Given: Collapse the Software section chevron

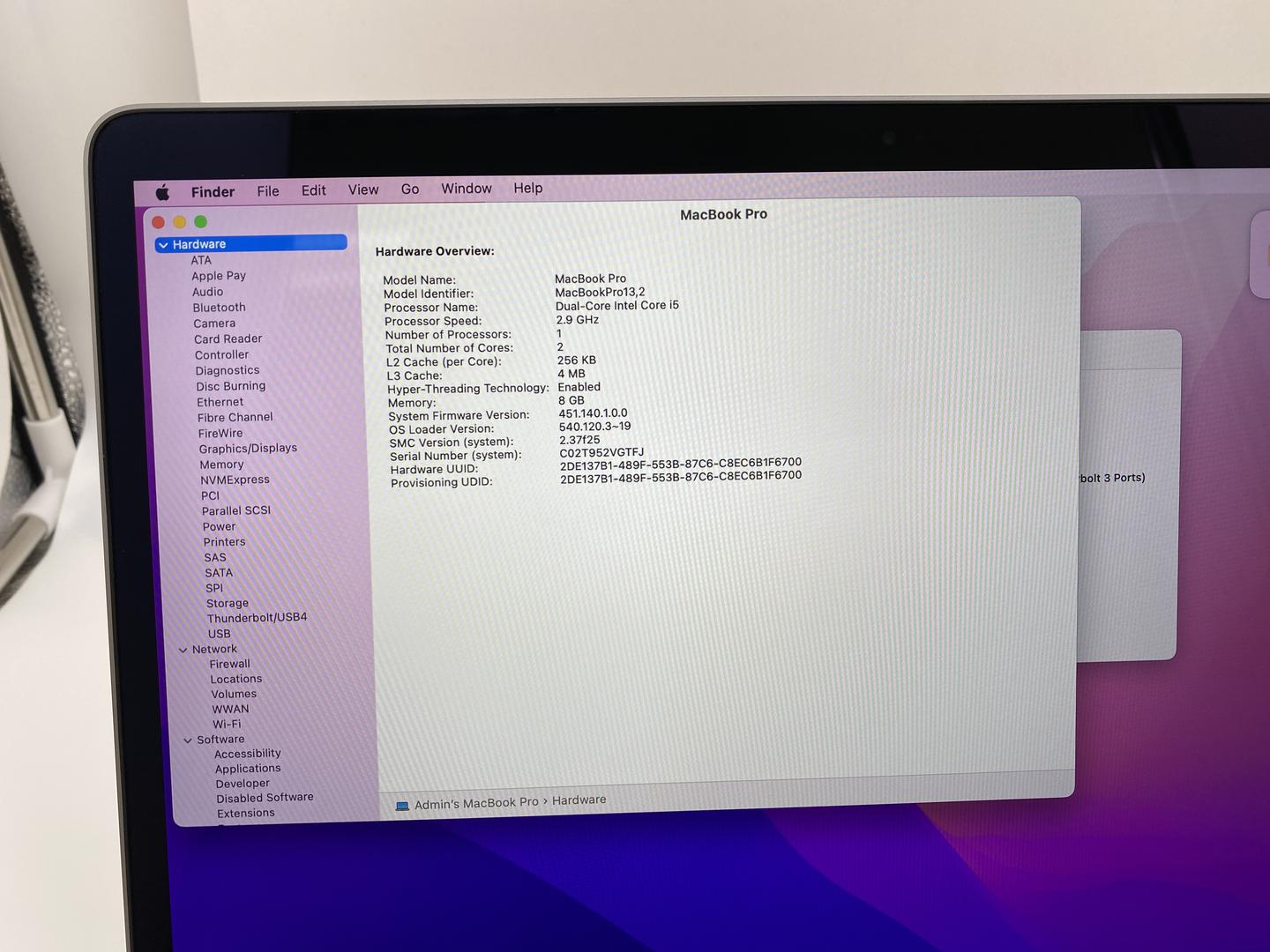Looking at the screenshot, I should 188,740.
